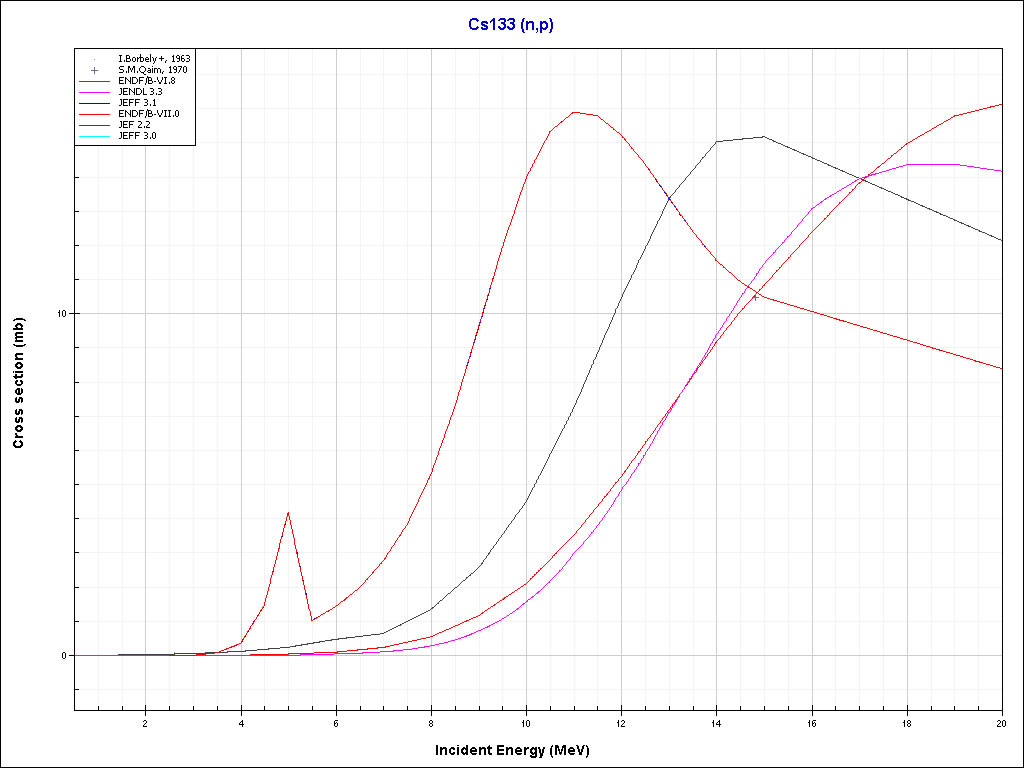Click the dot marker for I.Borbely 1963 in legend
The height and width of the screenshot is (768, 1024).
(x=95, y=59)
